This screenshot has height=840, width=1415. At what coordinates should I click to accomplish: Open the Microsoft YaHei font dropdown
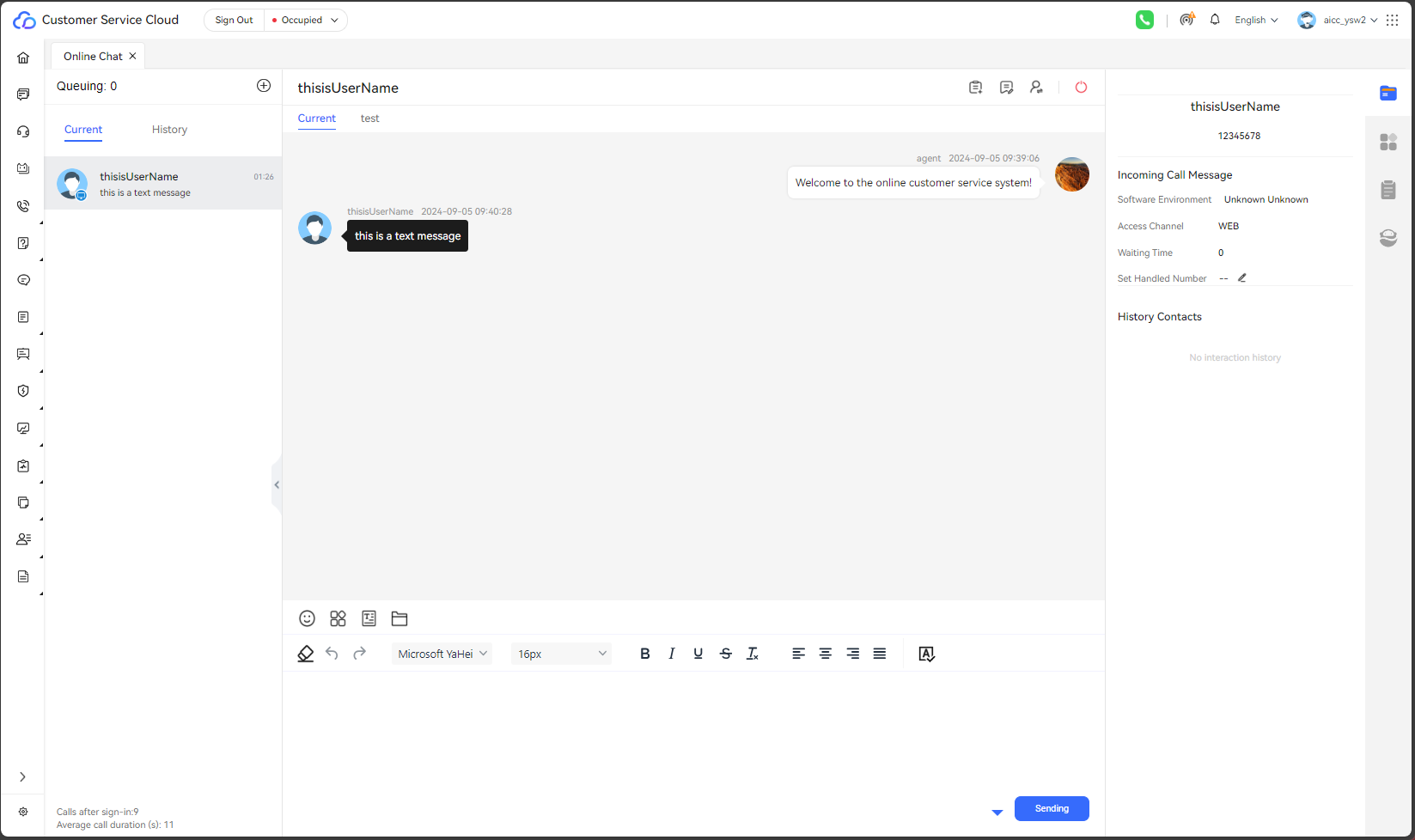(442, 654)
